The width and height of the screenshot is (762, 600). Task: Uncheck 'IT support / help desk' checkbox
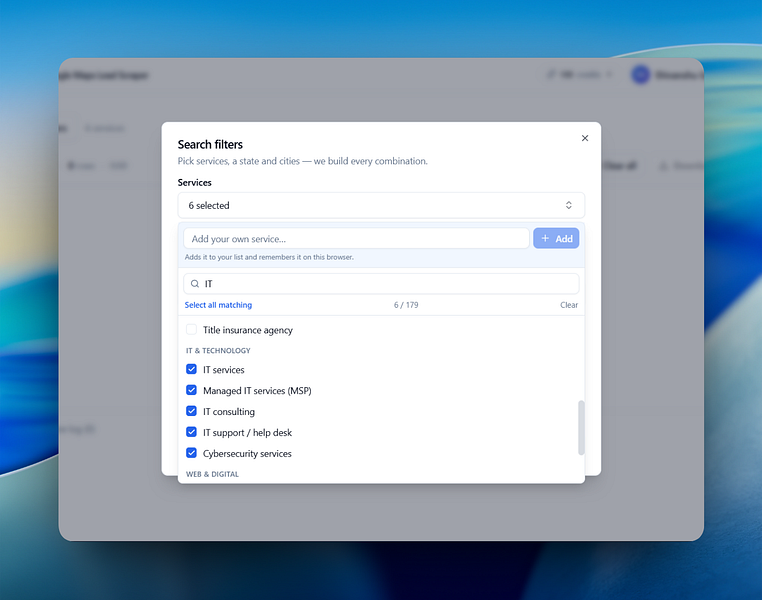(x=191, y=432)
